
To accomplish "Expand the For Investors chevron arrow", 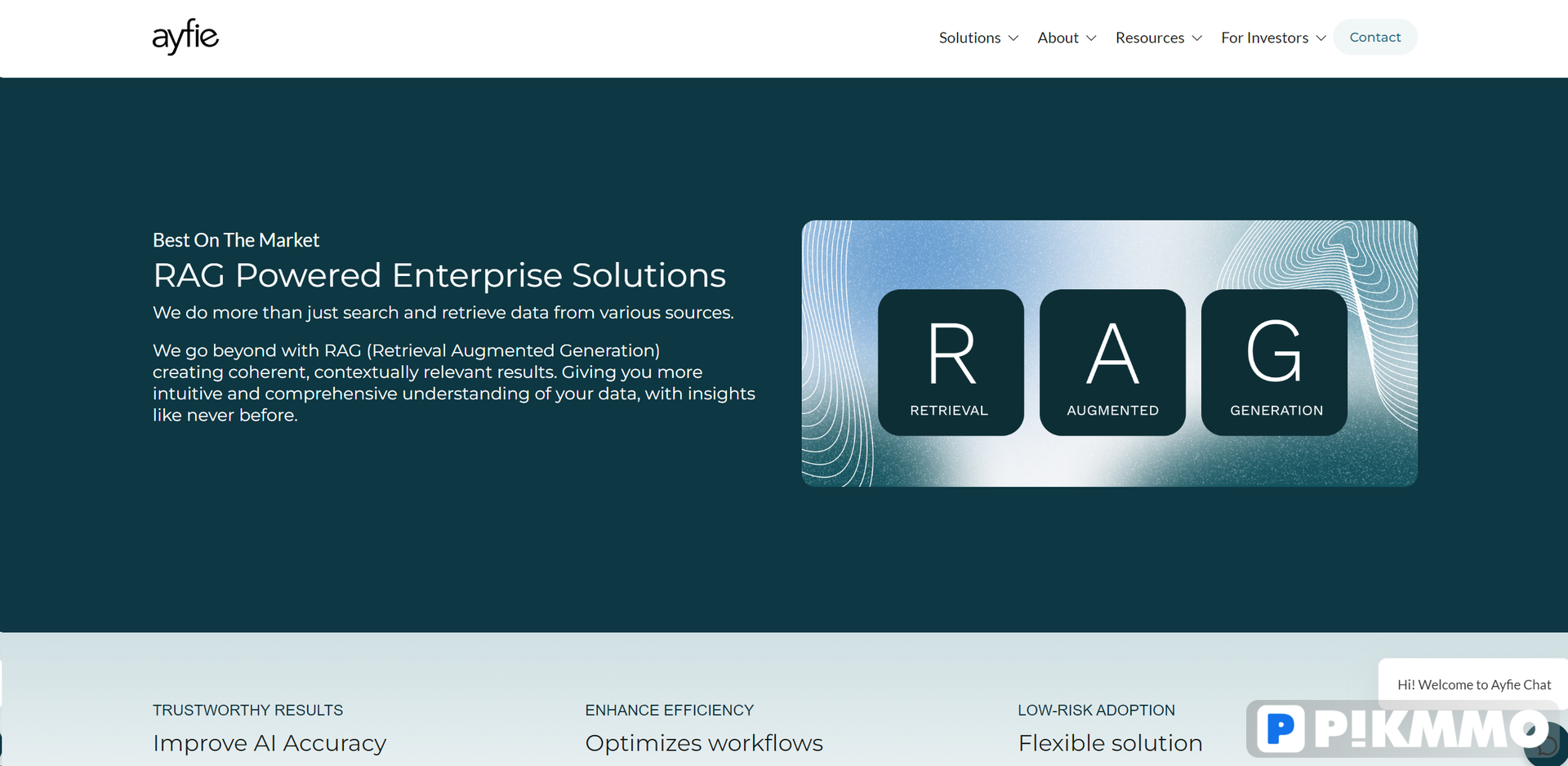I will click(1321, 38).
